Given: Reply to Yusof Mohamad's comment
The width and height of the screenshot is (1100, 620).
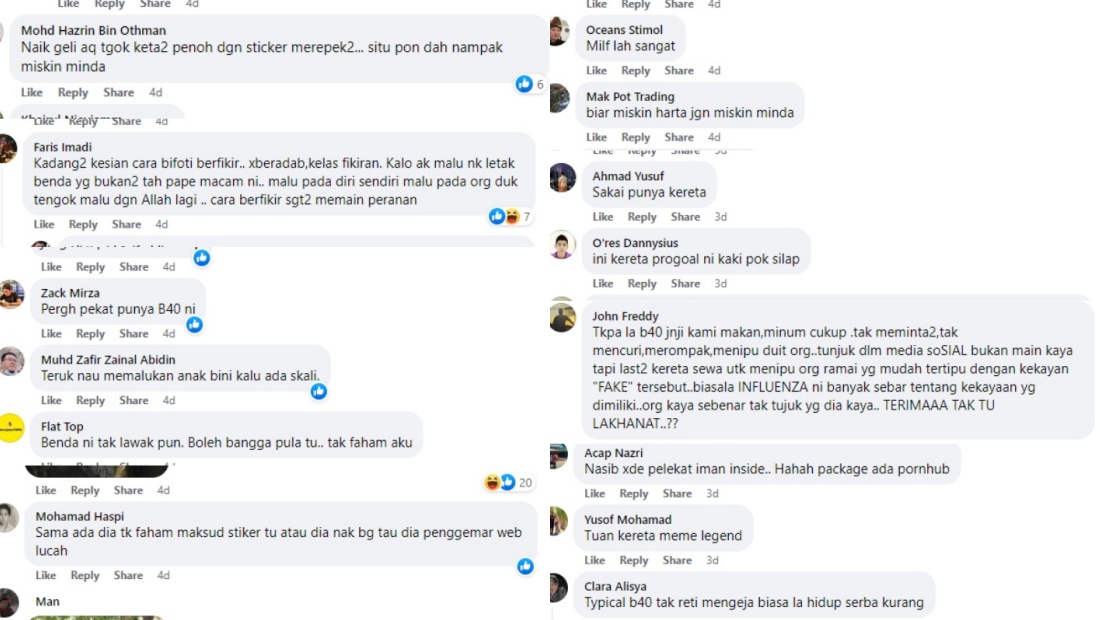Looking at the screenshot, I should point(633,560).
